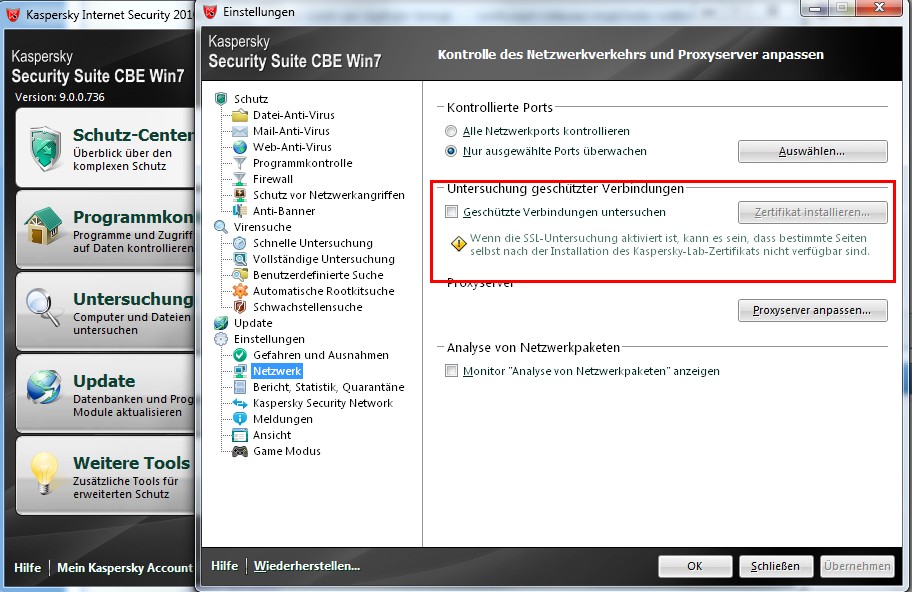The width and height of the screenshot is (912, 592).
Task: Click the Mail-Anti-Virus envelope icon
Action: (x=240, y=131)
